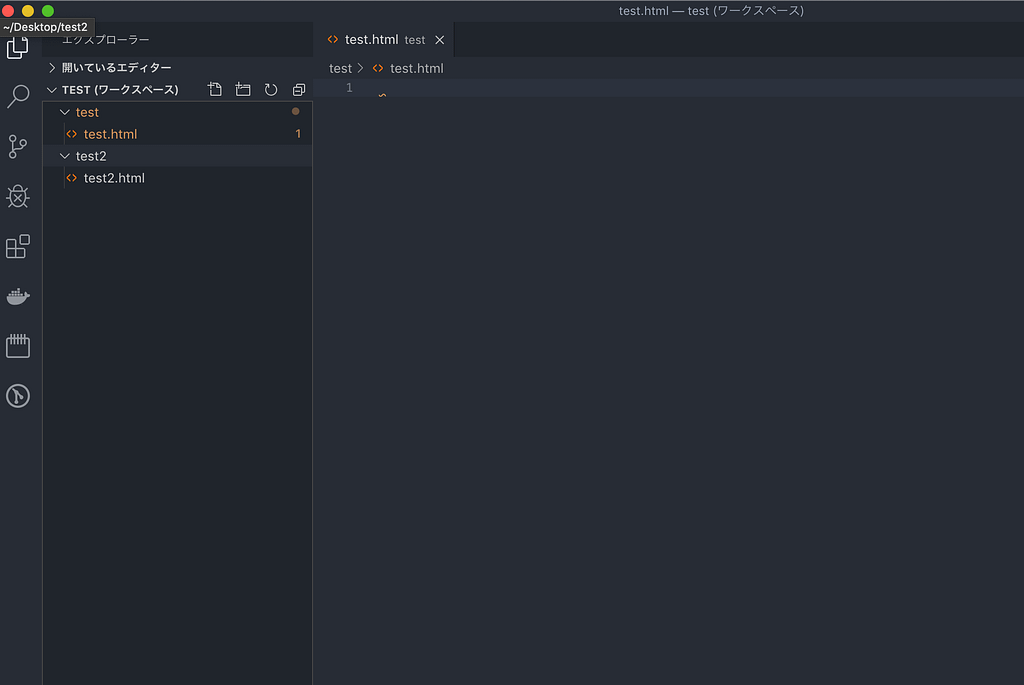Click the HTML file icon in the breadcrumb

click(x=377, y=68)
